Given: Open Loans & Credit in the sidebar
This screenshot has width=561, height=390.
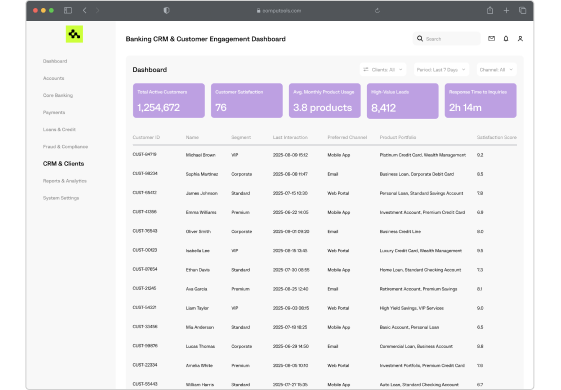Looking at the screenshot, I should pos(59,130).
